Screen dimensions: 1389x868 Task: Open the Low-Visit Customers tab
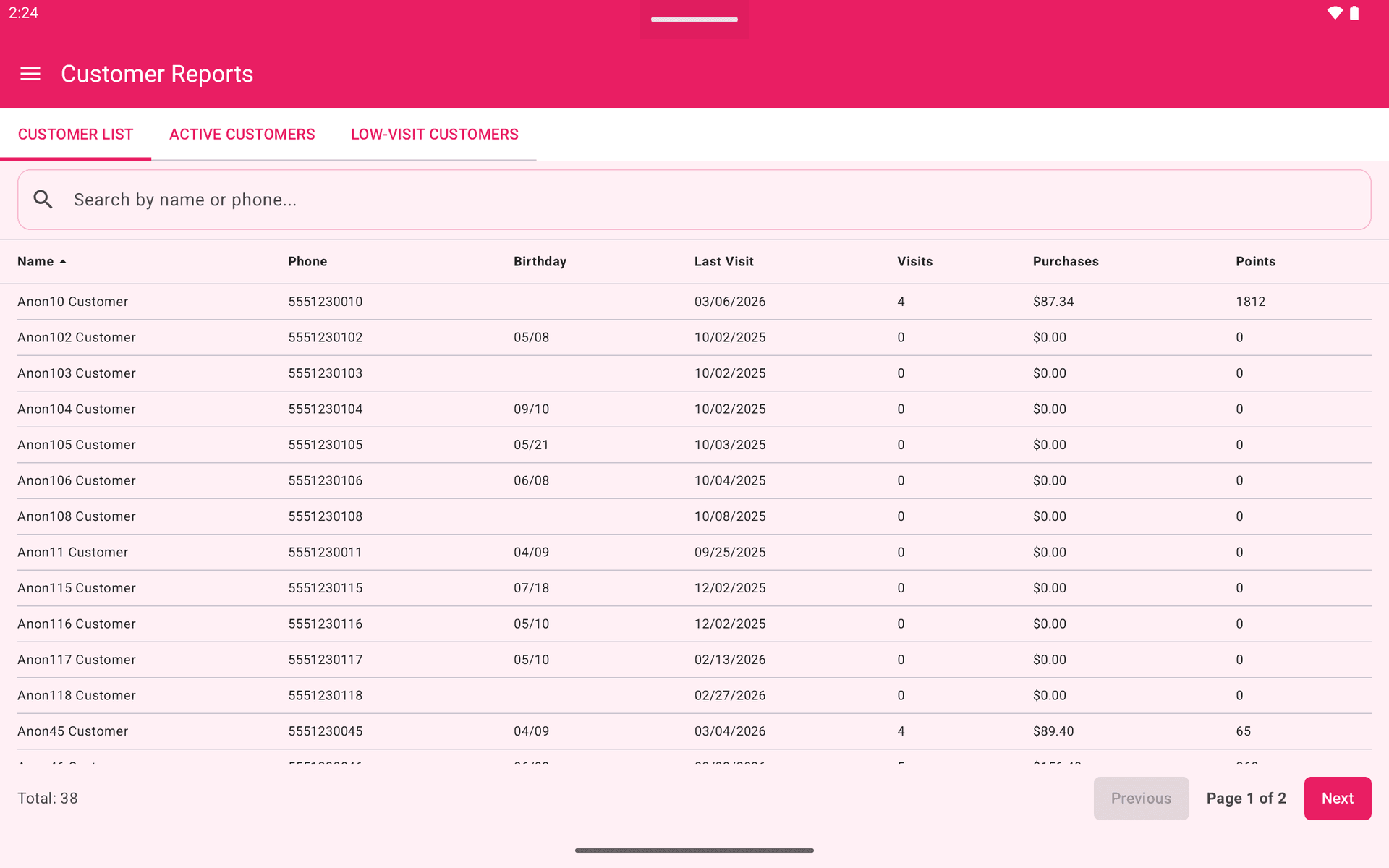click(434, 135)
